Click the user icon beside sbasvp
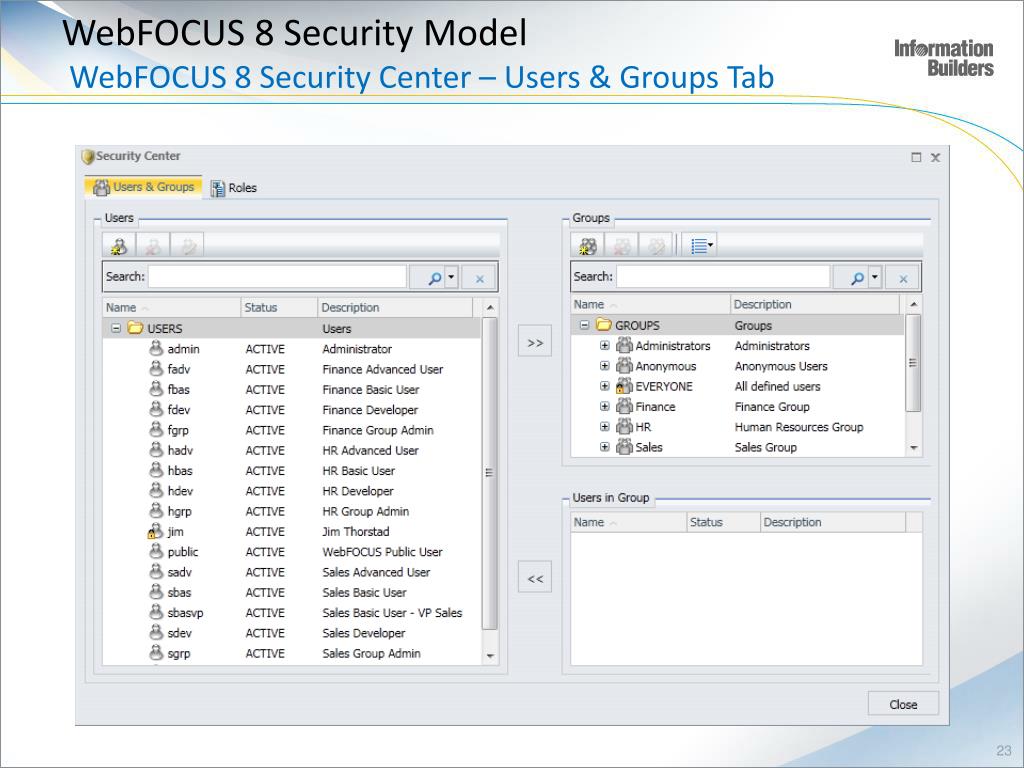 pos(156,611)
